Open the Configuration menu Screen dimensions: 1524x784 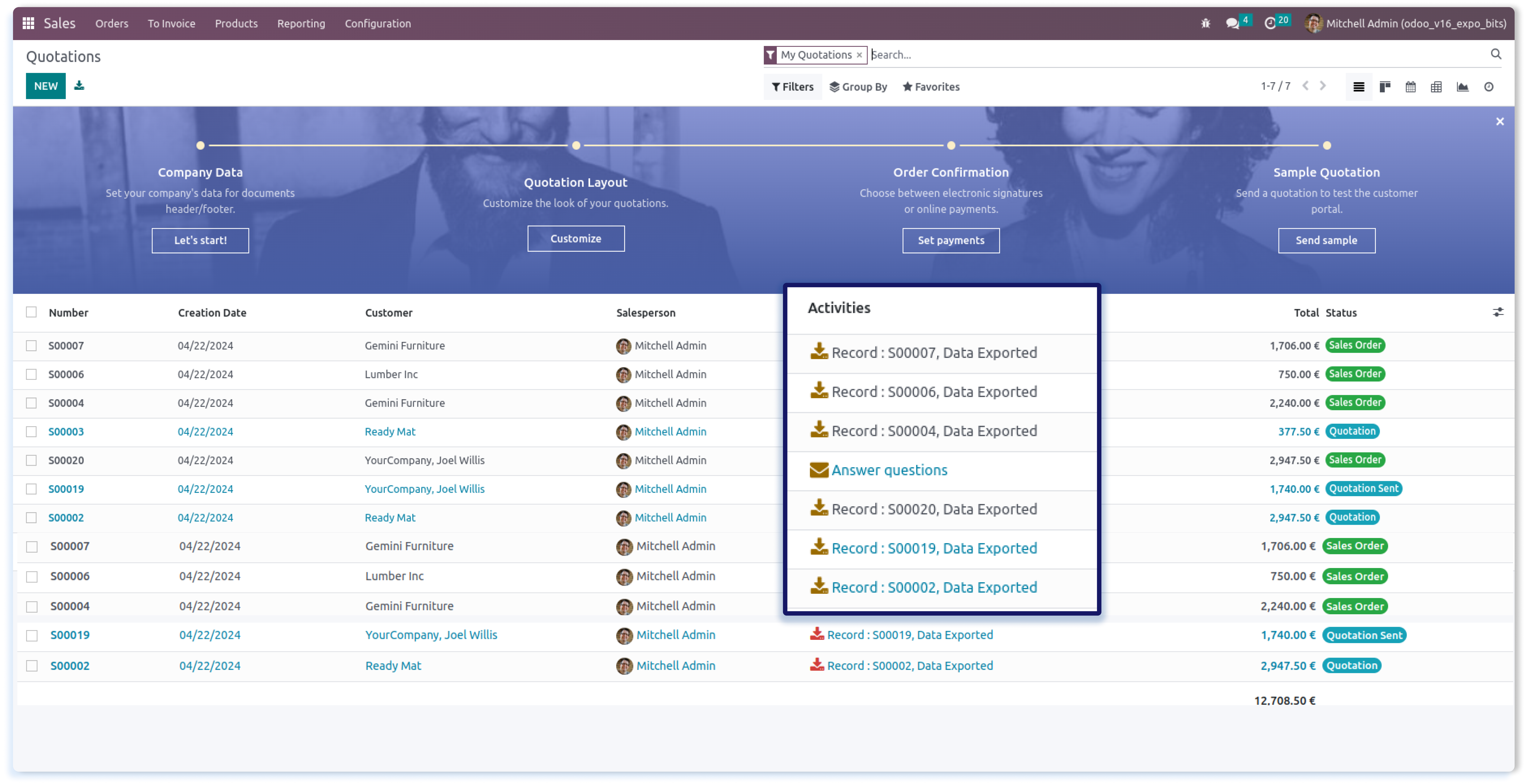click(377, 23)
